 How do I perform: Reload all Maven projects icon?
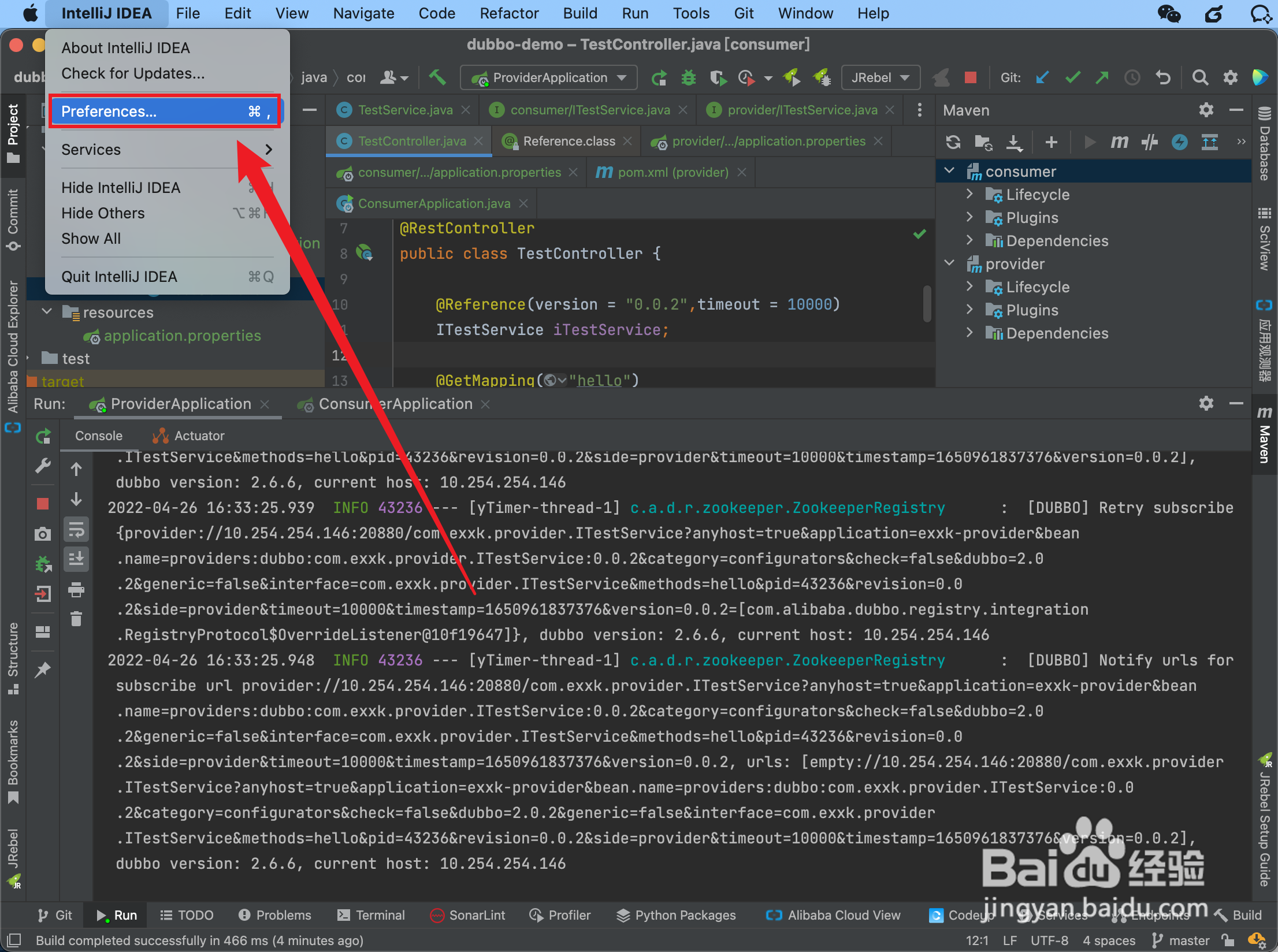coord(953,142)
